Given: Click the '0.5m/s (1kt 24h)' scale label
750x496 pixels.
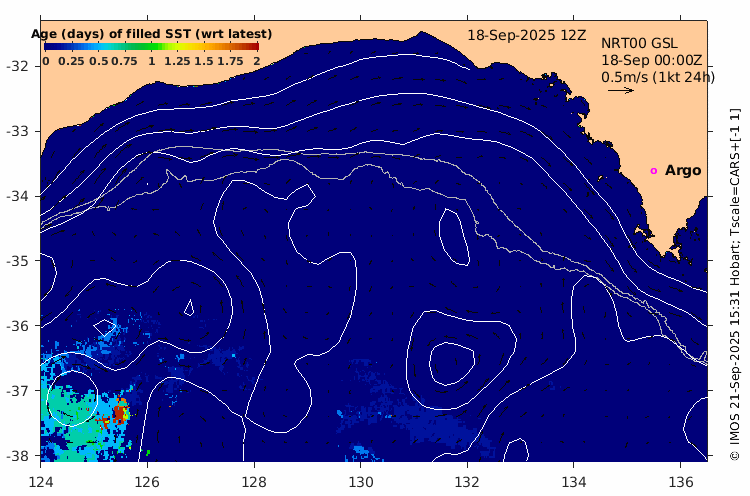Looking at the screenshot, I should point(658,77).
